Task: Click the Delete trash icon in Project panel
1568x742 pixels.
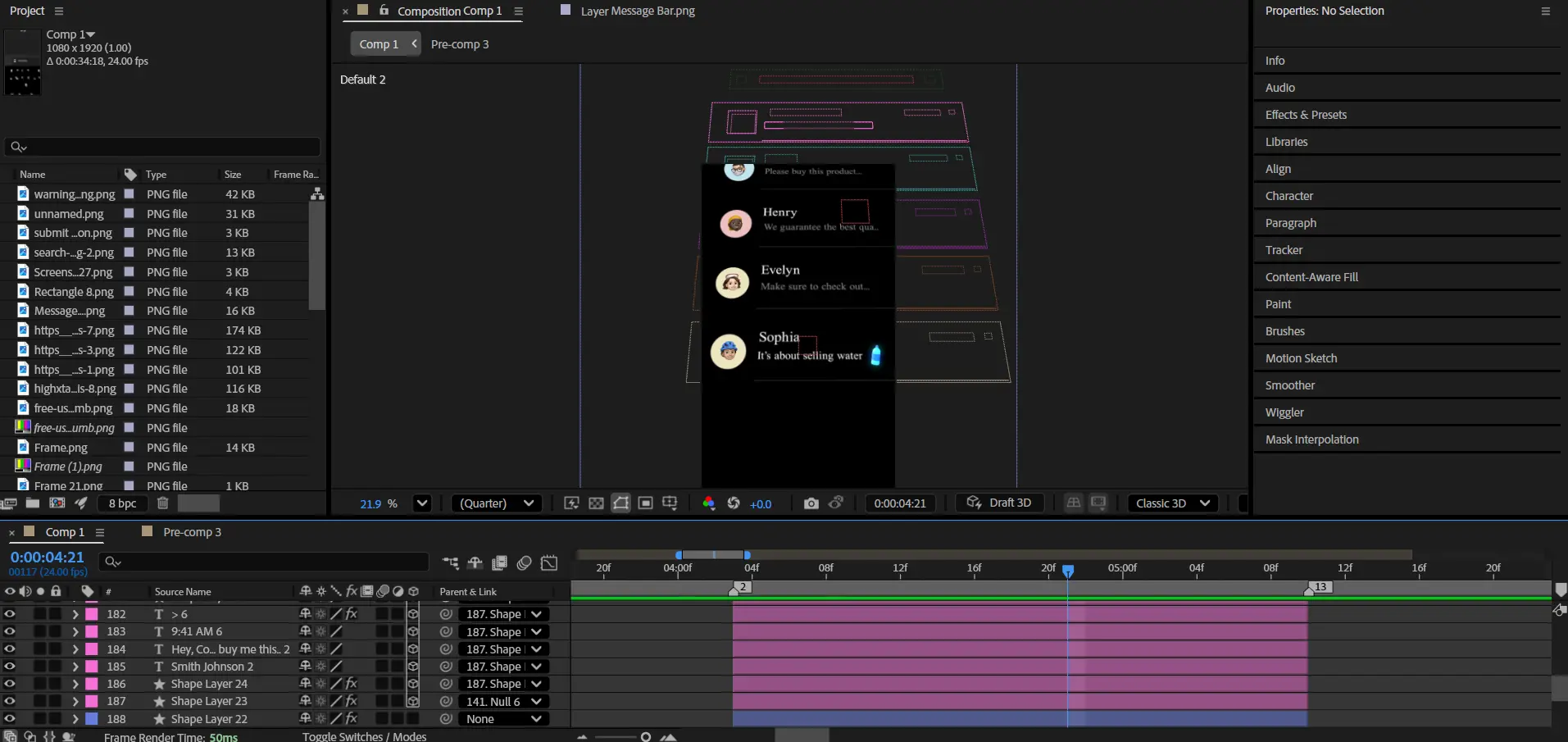Action: (162, 503)
